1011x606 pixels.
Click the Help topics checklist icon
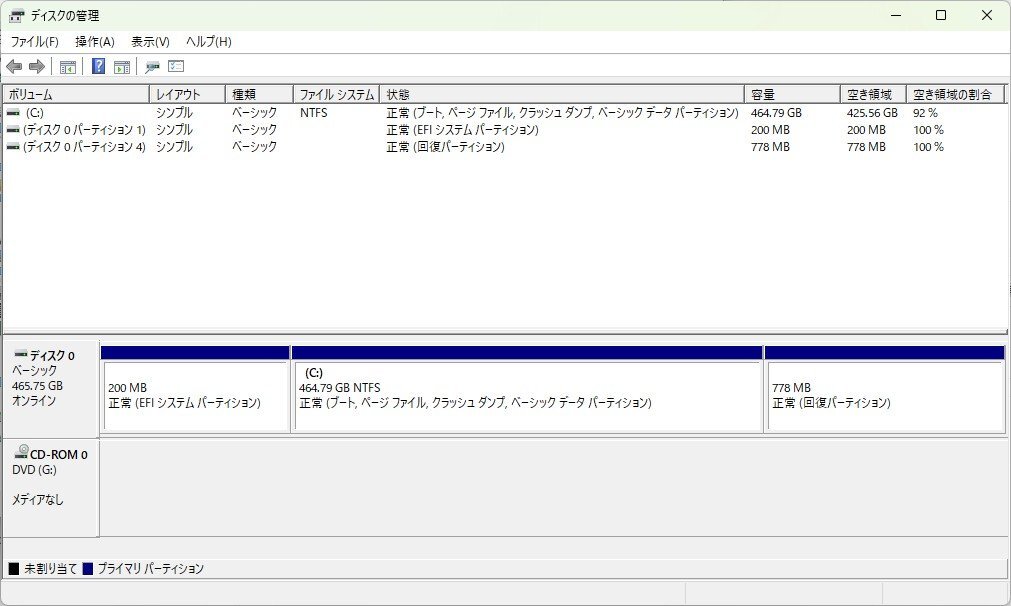coord(176,66)
